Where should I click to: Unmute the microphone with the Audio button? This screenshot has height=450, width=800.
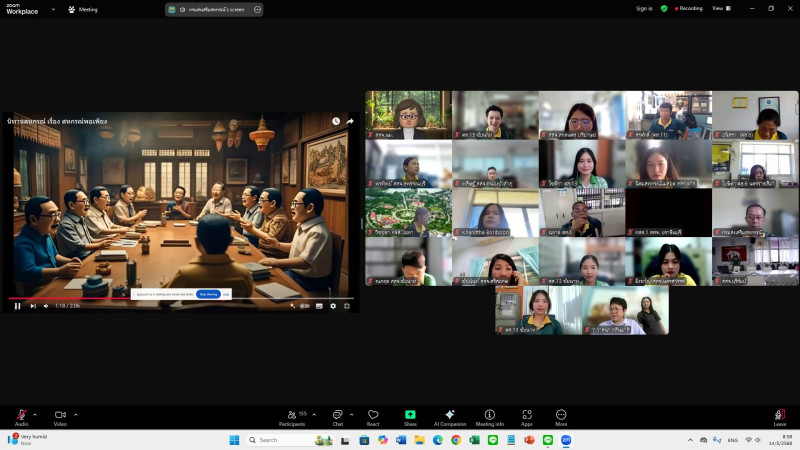pyautogui.click(x=21, y=417)
